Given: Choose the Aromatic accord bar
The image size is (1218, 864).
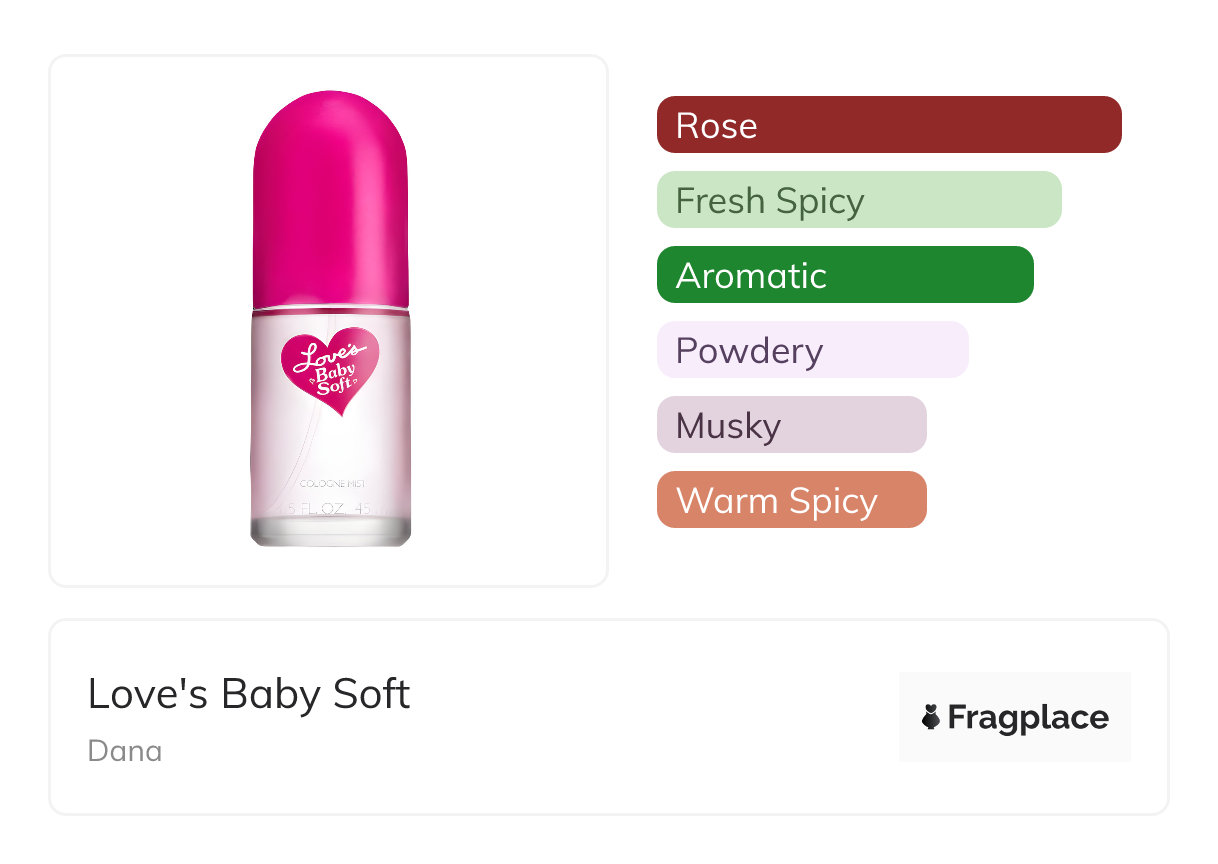Looking at the screenshot, I should click(844, 275).
